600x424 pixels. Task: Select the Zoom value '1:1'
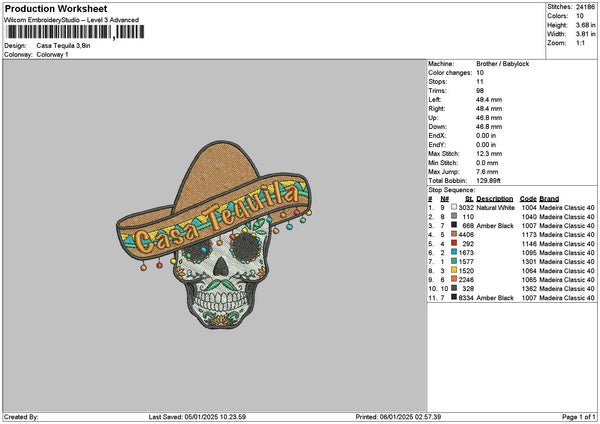(x=580, y=43)
